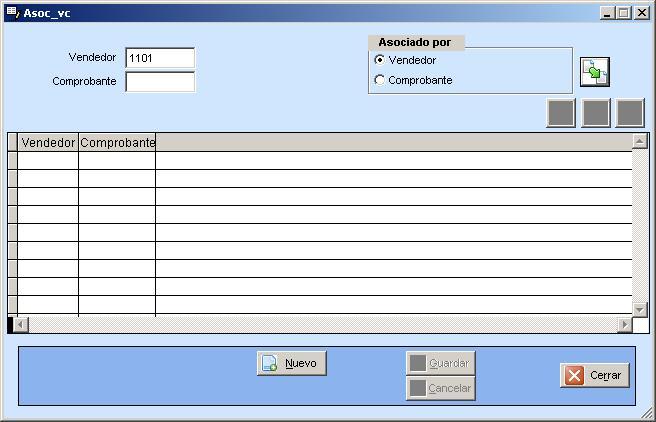Click the rightmost gray square button above the grid
This screenshot has height=422, width=656.
pos(630,113)
